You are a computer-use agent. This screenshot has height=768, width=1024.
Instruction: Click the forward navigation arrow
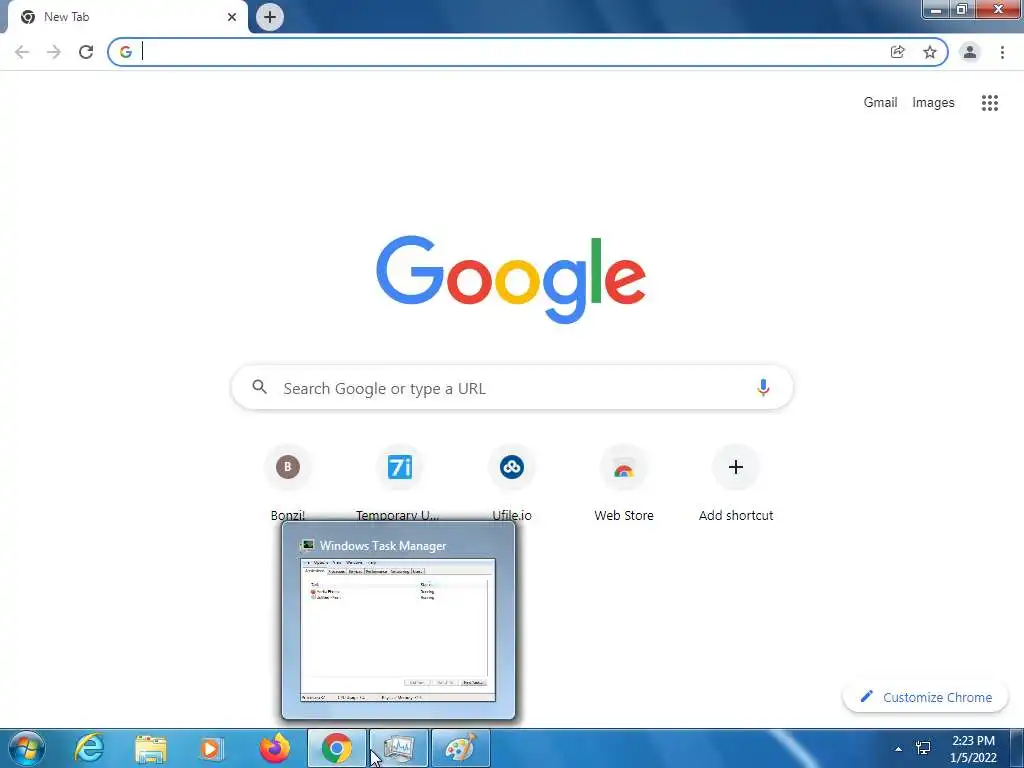(x=54, y=52)
